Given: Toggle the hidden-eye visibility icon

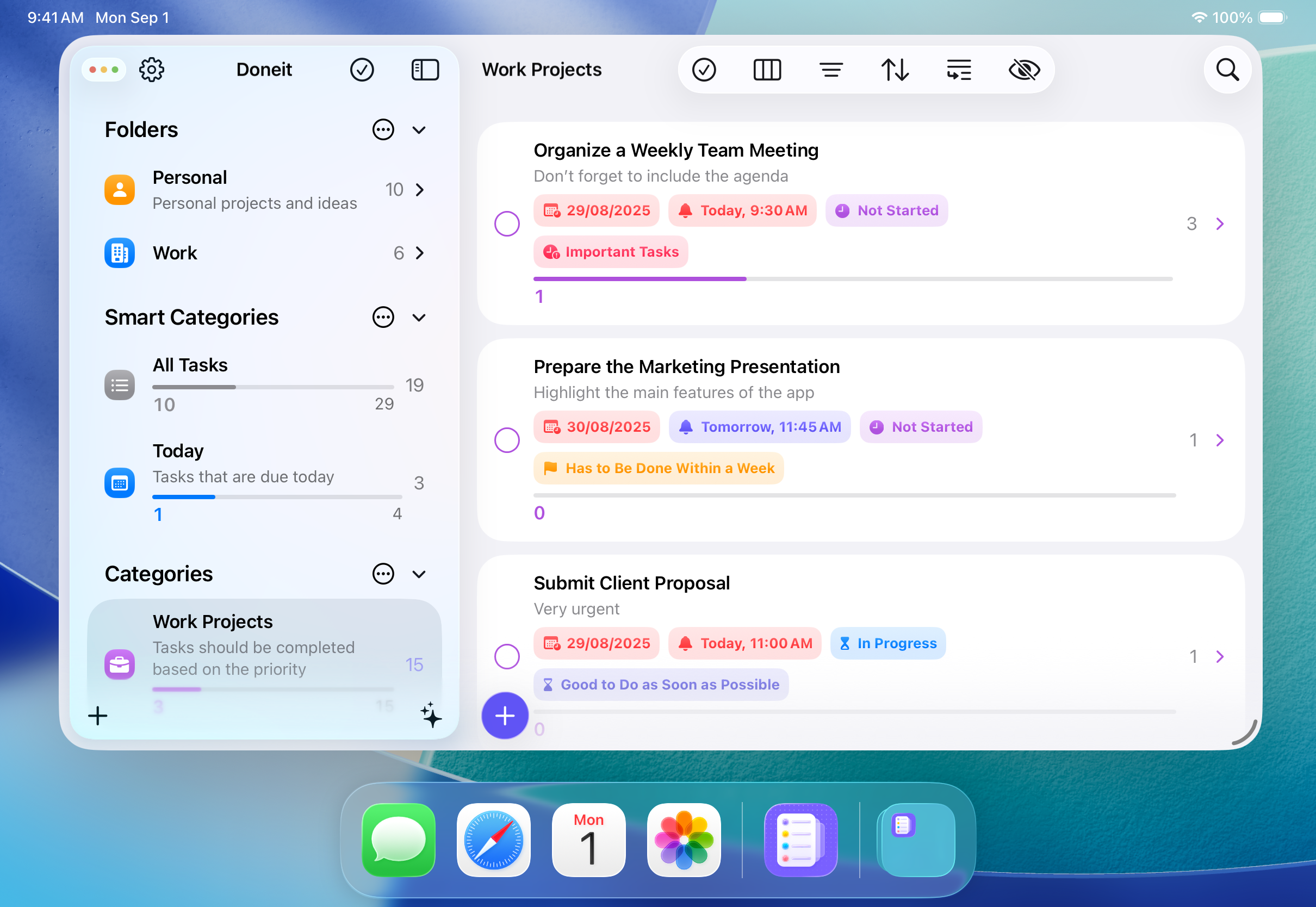Looking at the screenshot, I should point(1024,70).
